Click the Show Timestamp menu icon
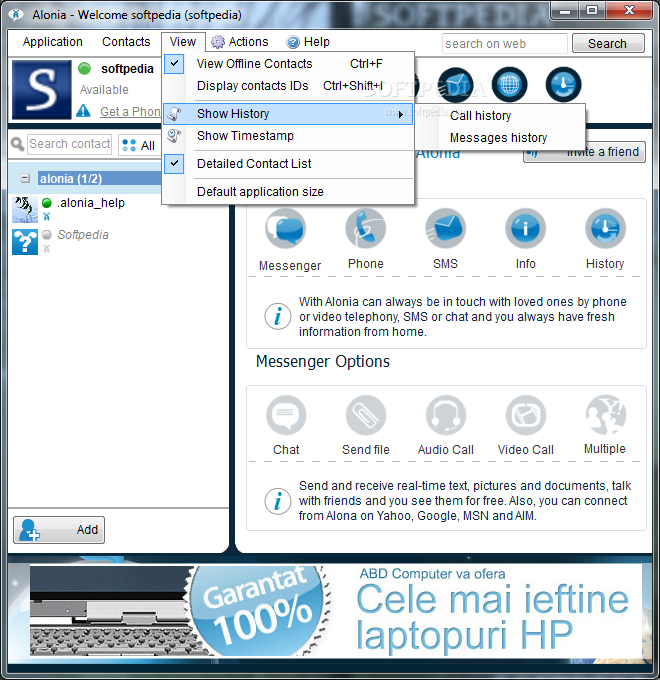Screen dimensions: 660x680 coord(174,136)
